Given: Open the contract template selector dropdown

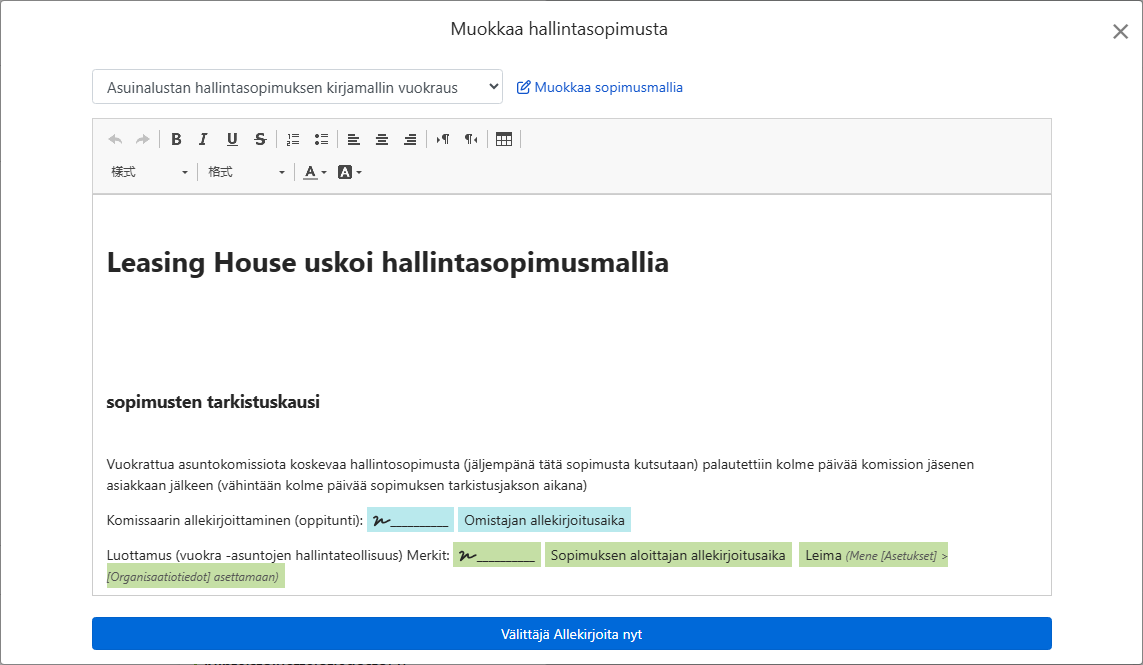Looking at the screenshot, I should pos(297,87).
